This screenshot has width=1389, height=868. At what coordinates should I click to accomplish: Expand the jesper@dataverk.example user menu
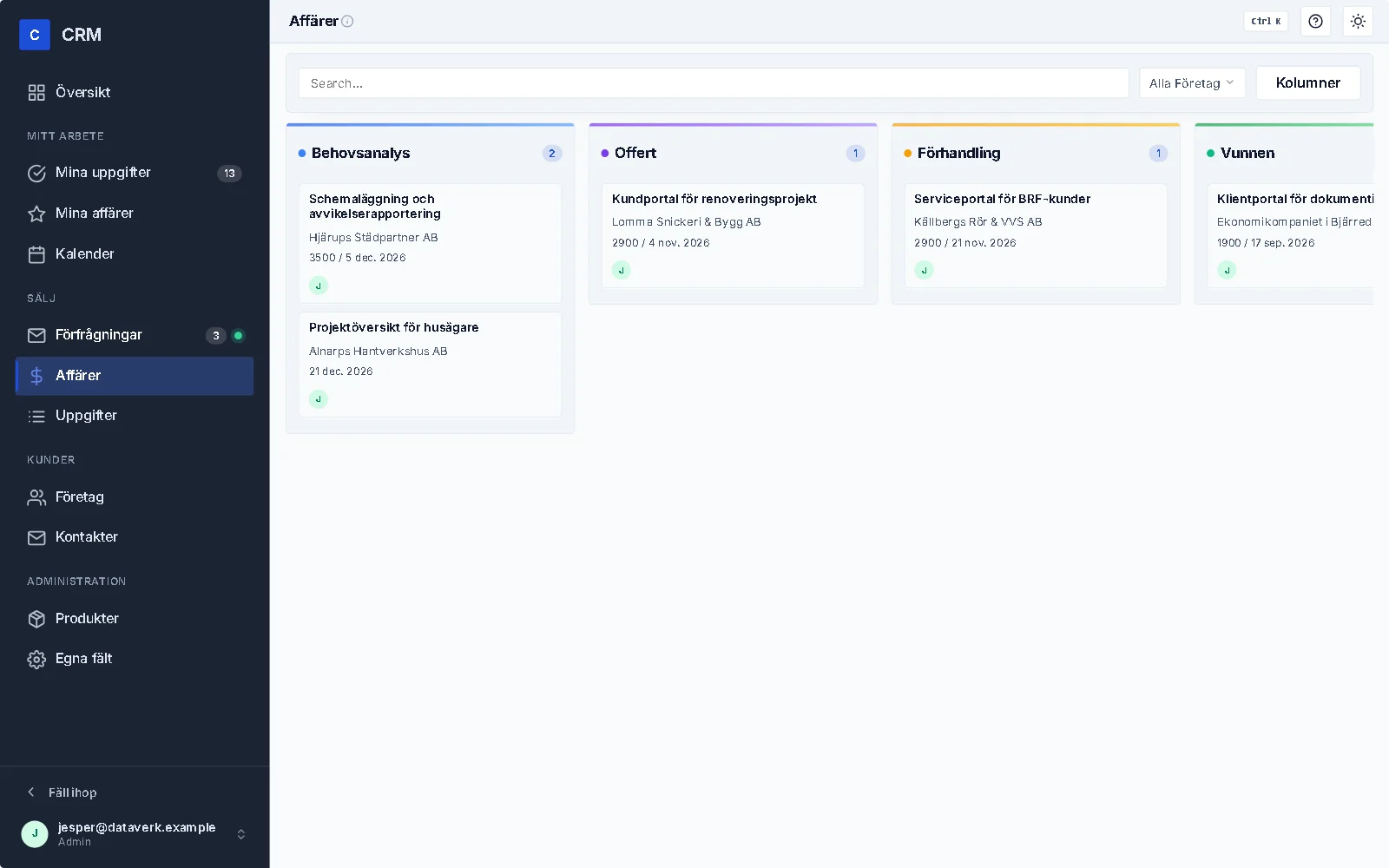(135, 833)
